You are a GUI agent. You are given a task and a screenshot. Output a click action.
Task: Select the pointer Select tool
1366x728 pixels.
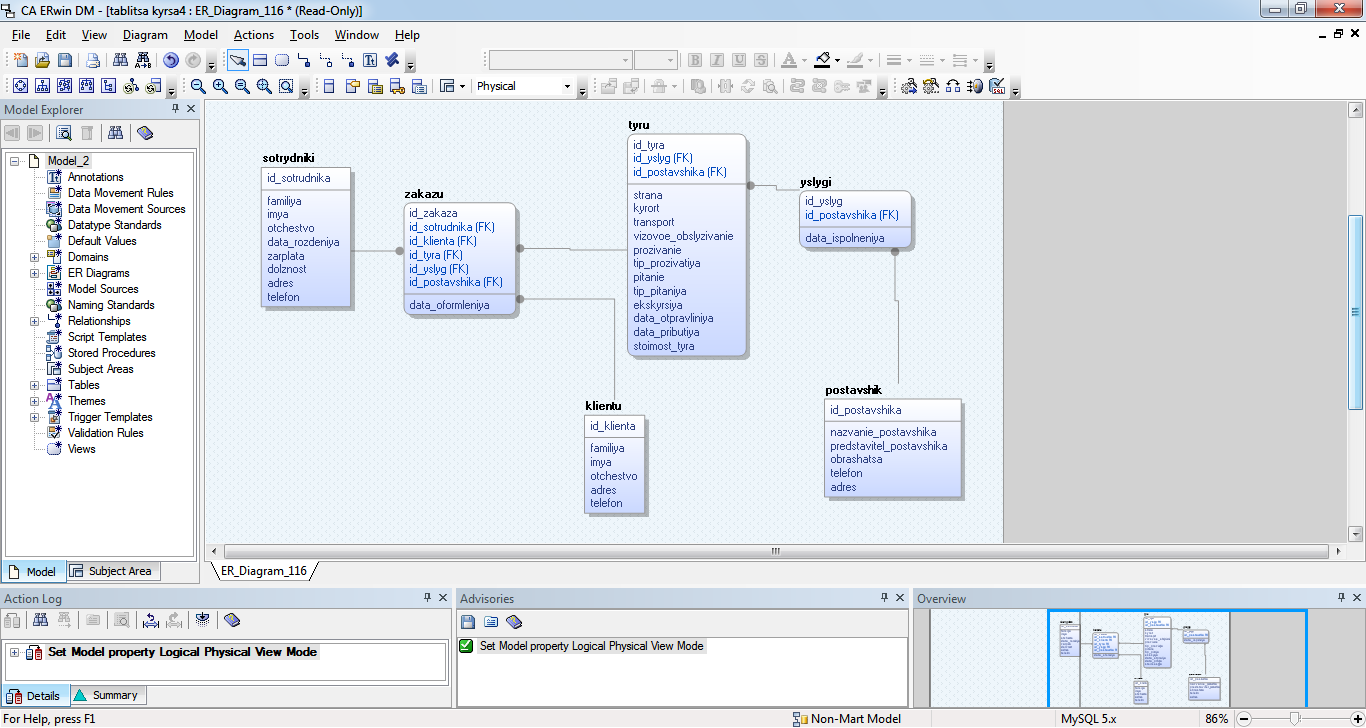[x=237, y=60]
